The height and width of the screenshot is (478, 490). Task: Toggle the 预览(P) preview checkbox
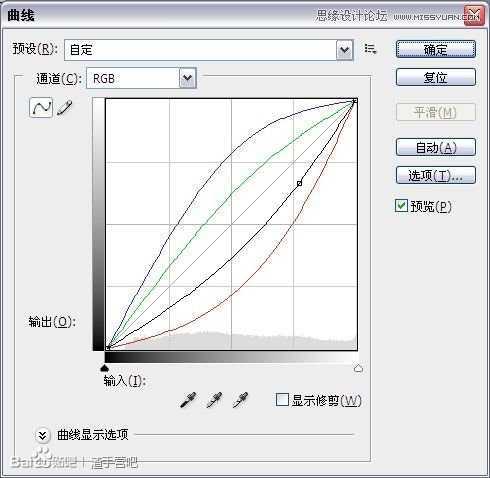(401, 206)
